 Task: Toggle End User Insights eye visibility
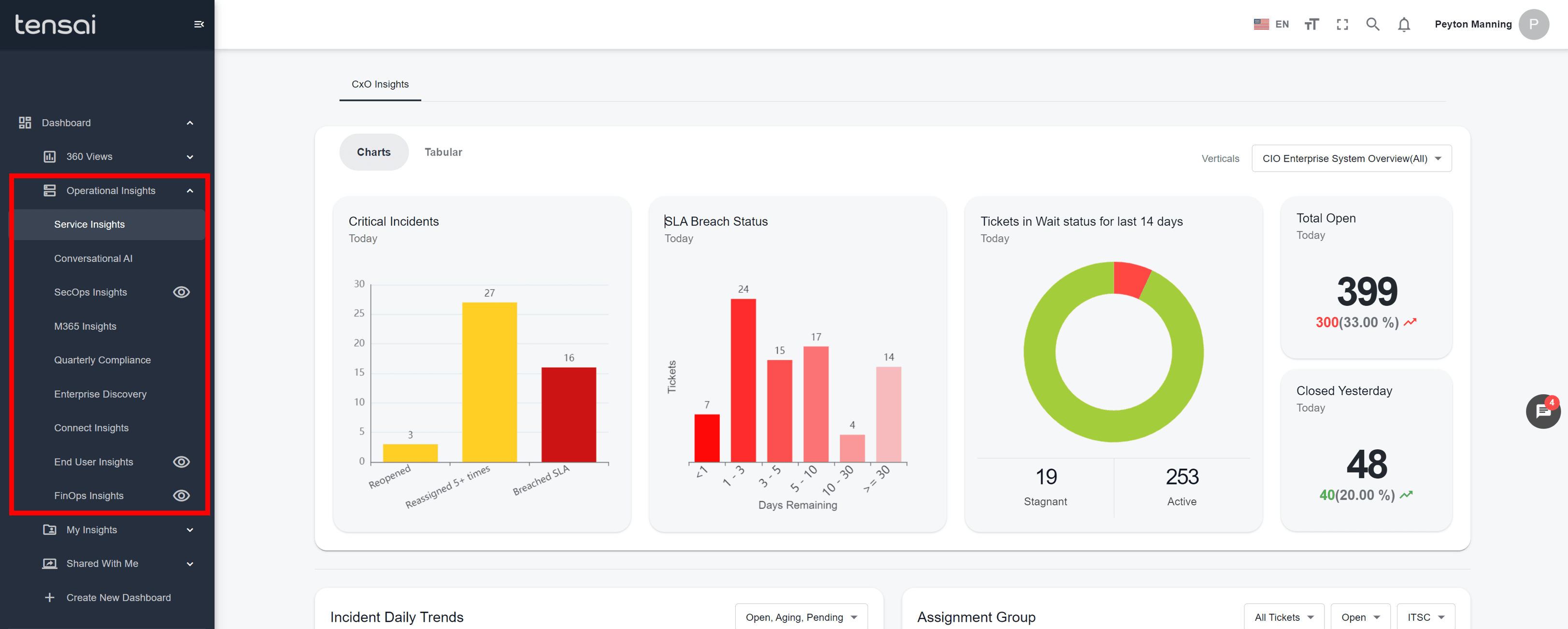[181, 462]
